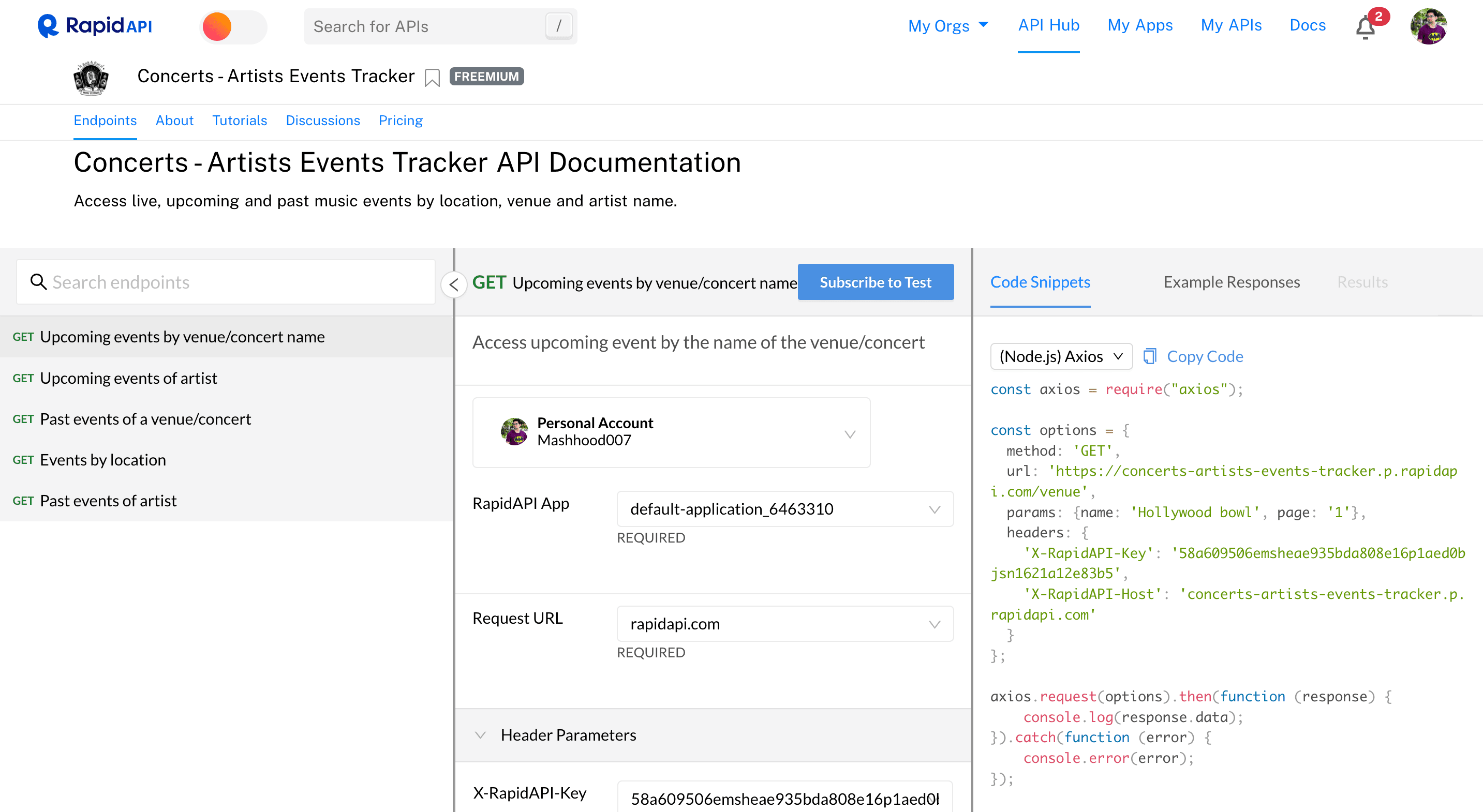This screenshot has height=812, width=1483.
Task: Click the RapidAPI logo
Action: pos(95,26)
